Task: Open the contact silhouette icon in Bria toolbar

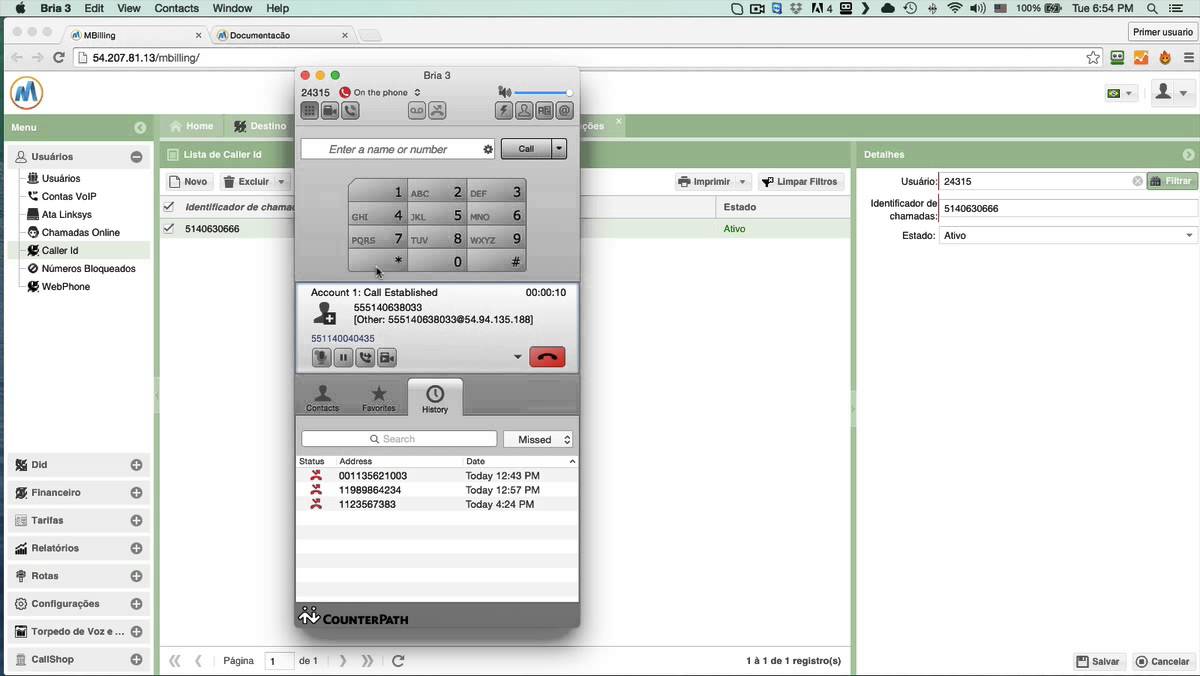Action: [524, 111]
